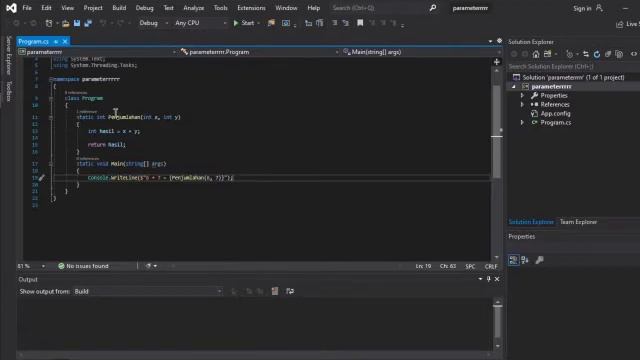Click the Visual Studio logo icon

(11, 8)
